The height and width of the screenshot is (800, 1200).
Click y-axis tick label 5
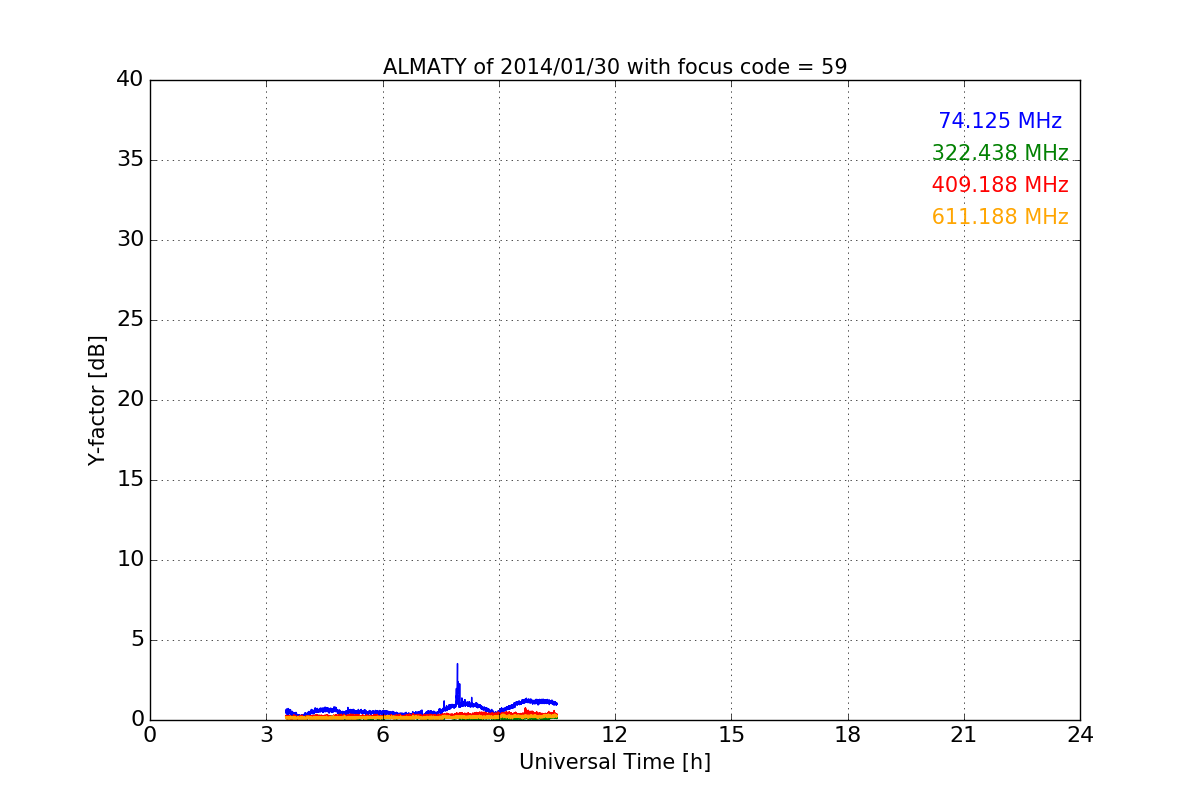(x=137, y=639)
